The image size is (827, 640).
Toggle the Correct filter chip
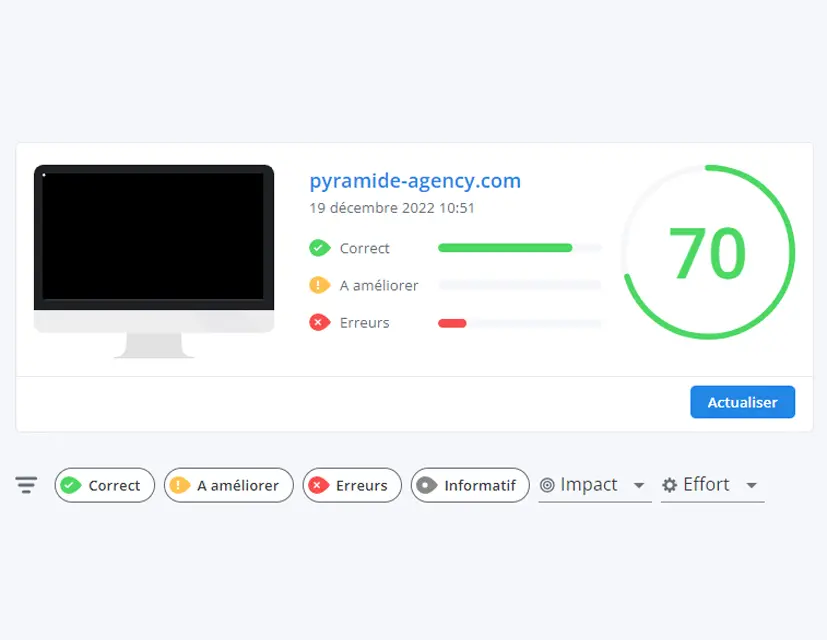pos(104,485)
